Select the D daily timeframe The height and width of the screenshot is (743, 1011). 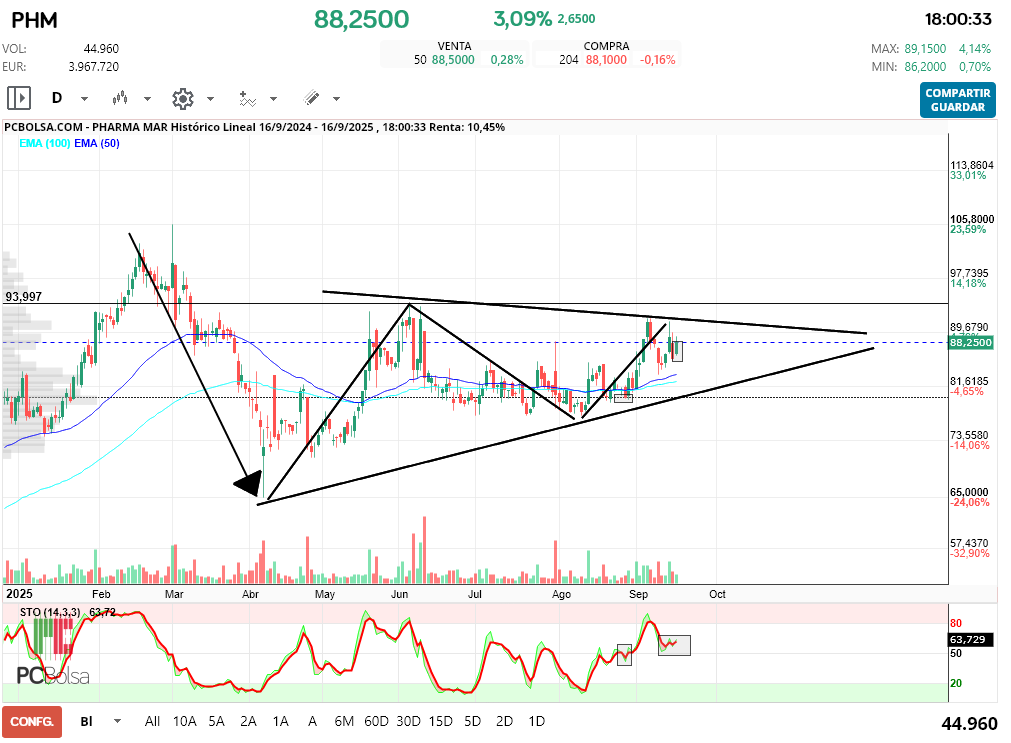coord(57,98)
